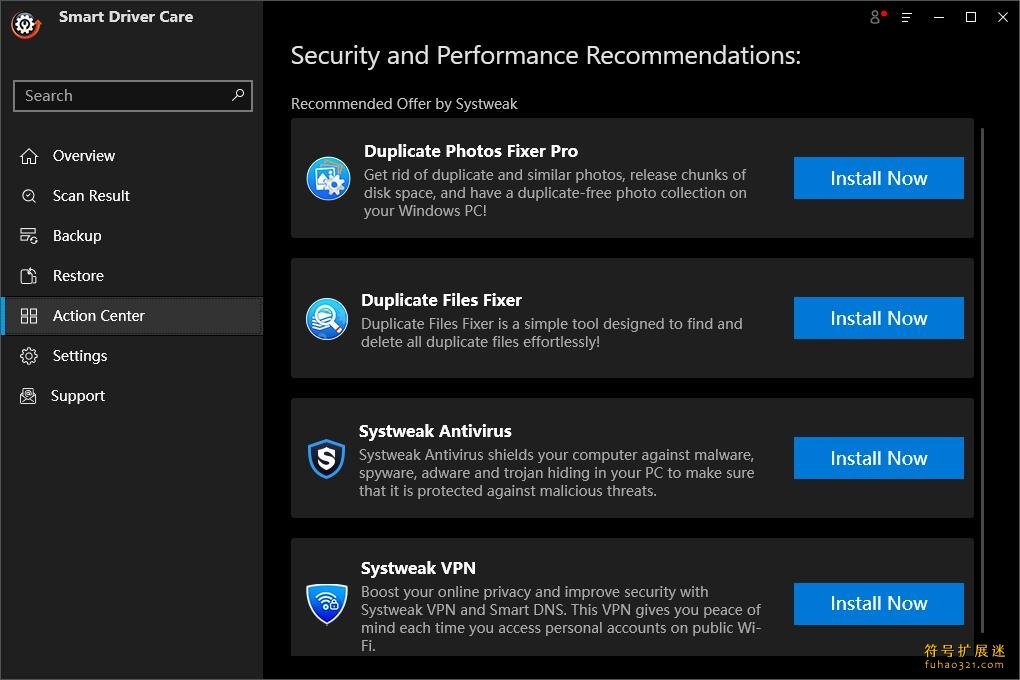
Task: Click the Systweak VPN title
Action: pyautogui.click(x=418, y=568)
